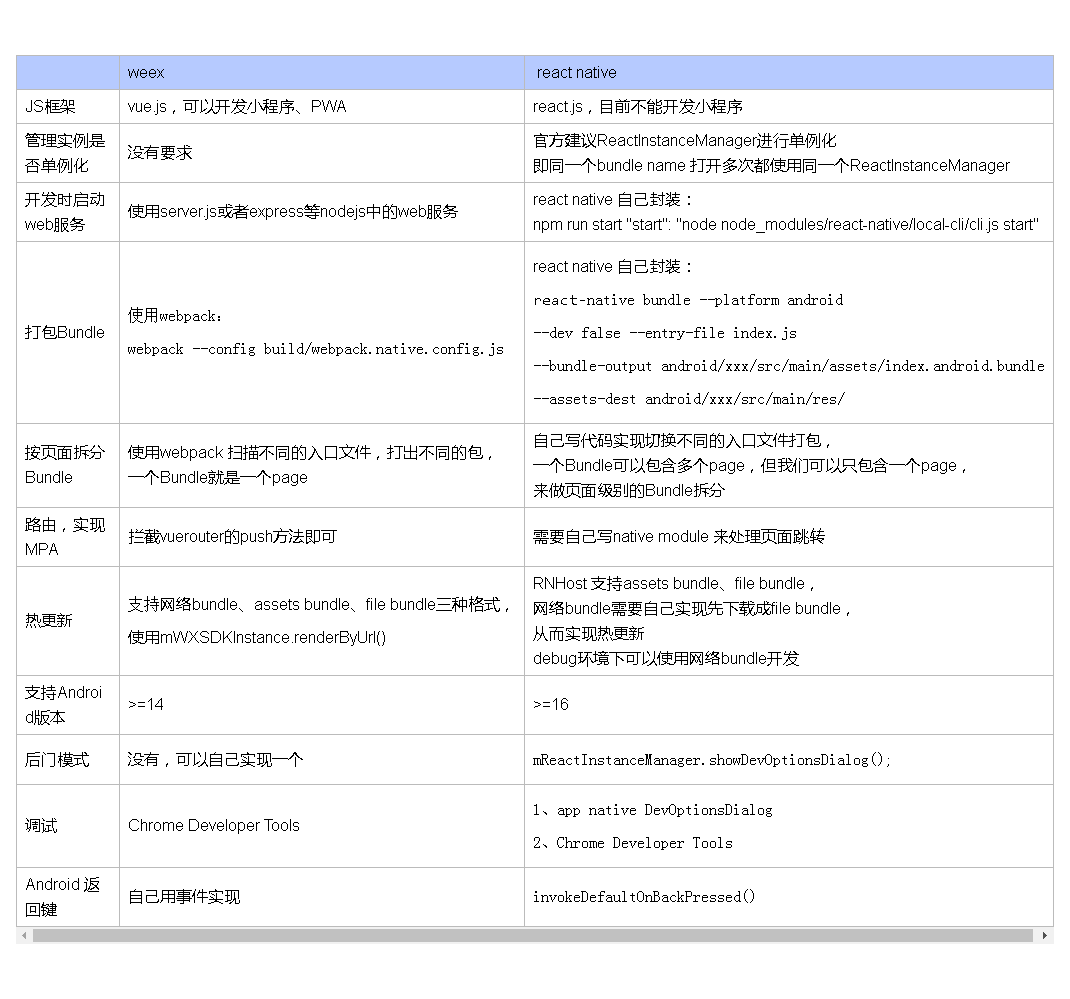Image resolution: width=1070 pixels, height=999 pixels.
Task: Click '使用mWXSDKInstance.renderByUrl()' text
Action: tap(257, 637)
